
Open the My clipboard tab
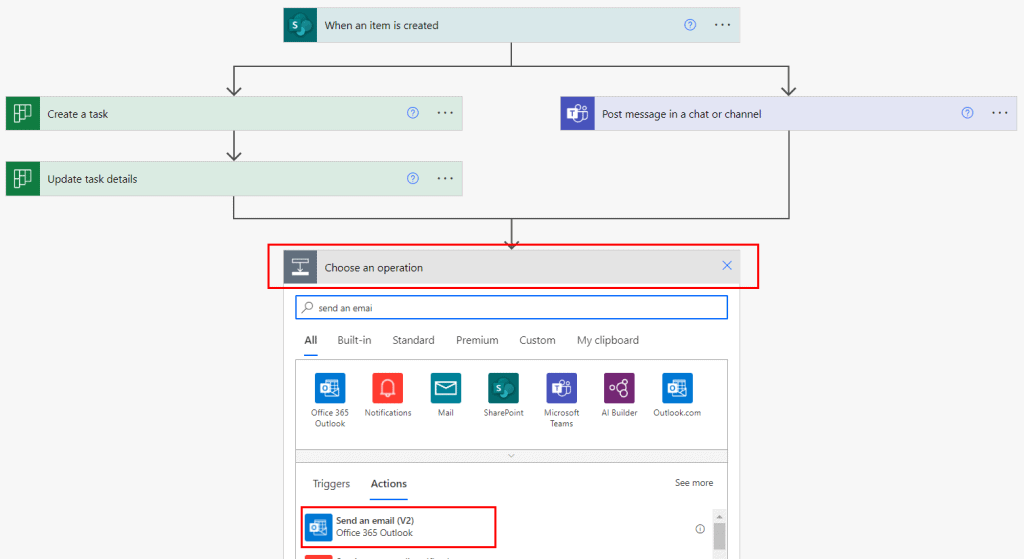(x=608, y=340)
